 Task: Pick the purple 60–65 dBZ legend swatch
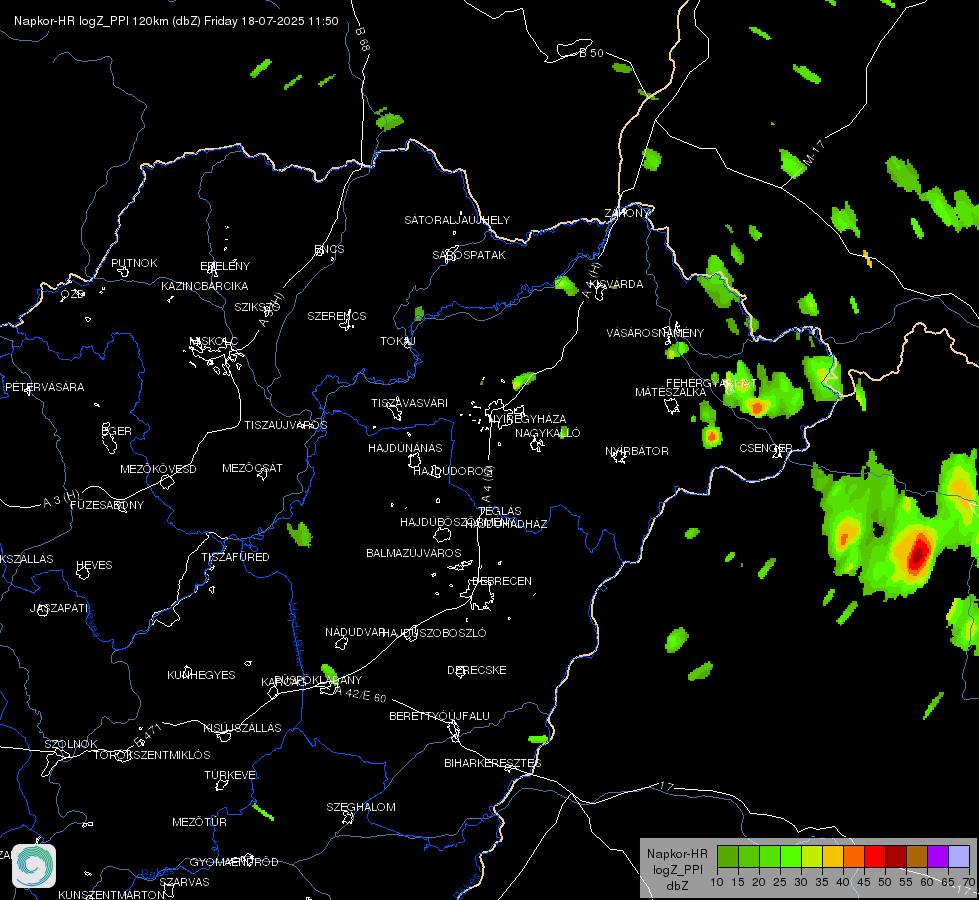coord(937,856)
